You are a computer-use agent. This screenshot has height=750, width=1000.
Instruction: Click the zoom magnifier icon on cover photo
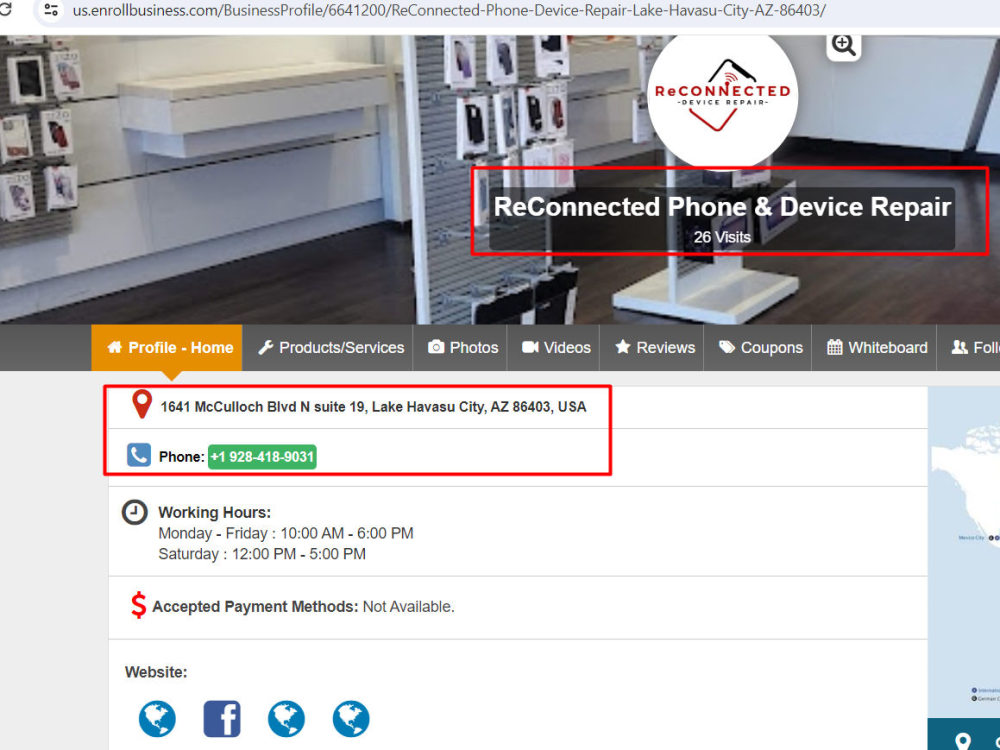(844, 45)
